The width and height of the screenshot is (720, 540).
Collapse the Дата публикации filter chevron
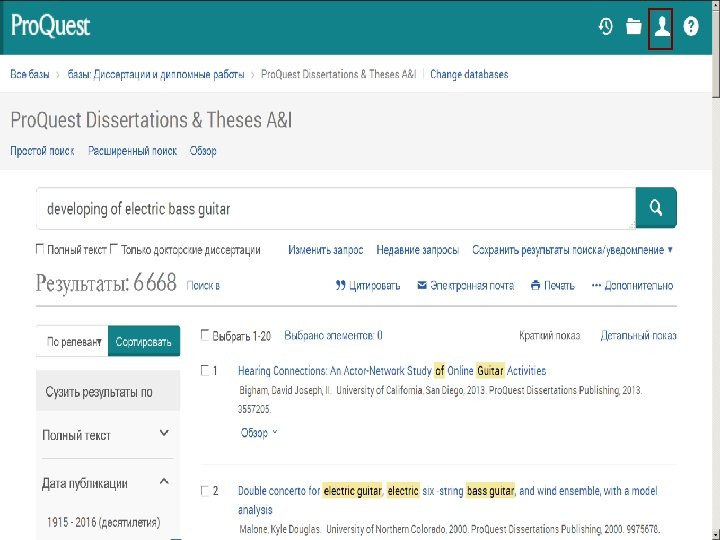[x=164, y=482]
